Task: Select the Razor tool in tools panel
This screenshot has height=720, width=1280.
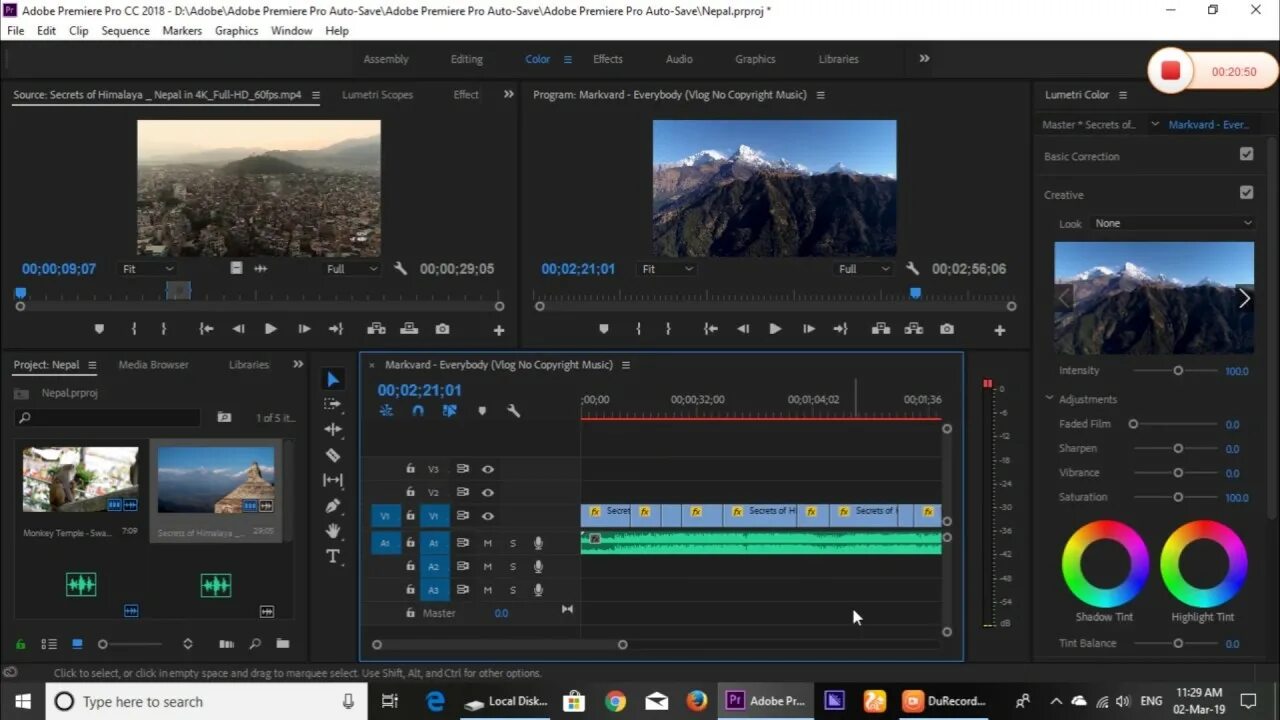Action: [x=333, y=455]
